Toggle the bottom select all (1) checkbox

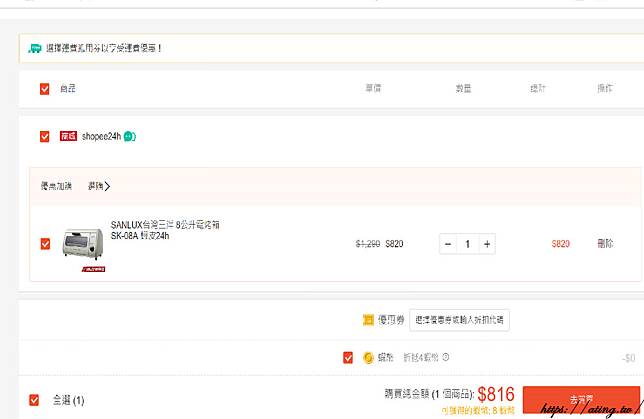34,400
